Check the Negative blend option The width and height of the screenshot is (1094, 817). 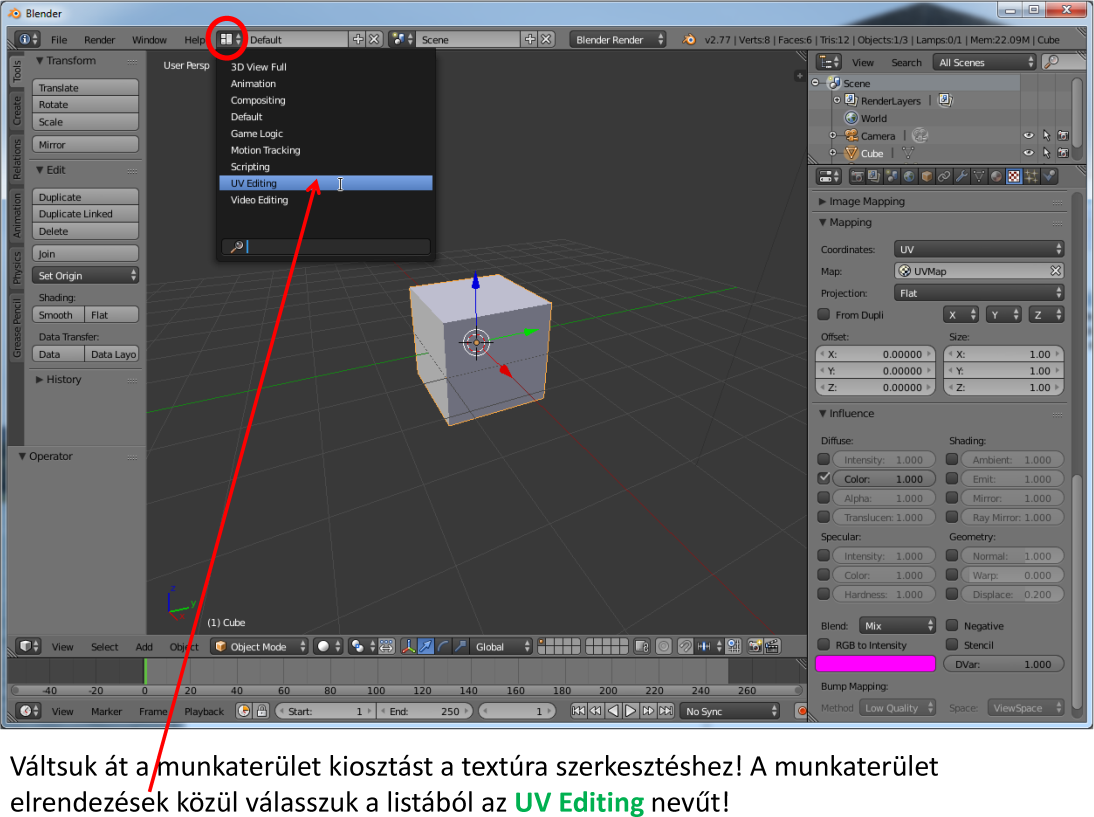coord(952,625)
